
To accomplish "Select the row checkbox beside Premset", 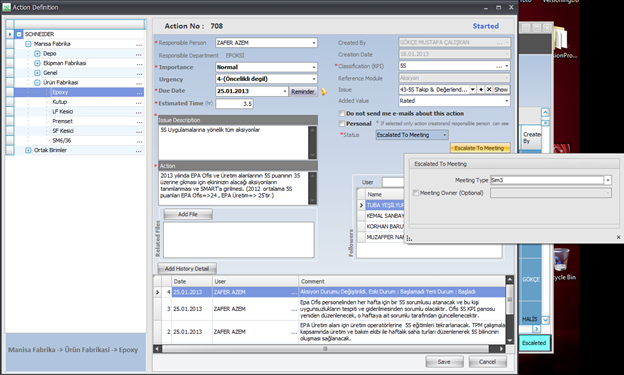I will 10,121.
